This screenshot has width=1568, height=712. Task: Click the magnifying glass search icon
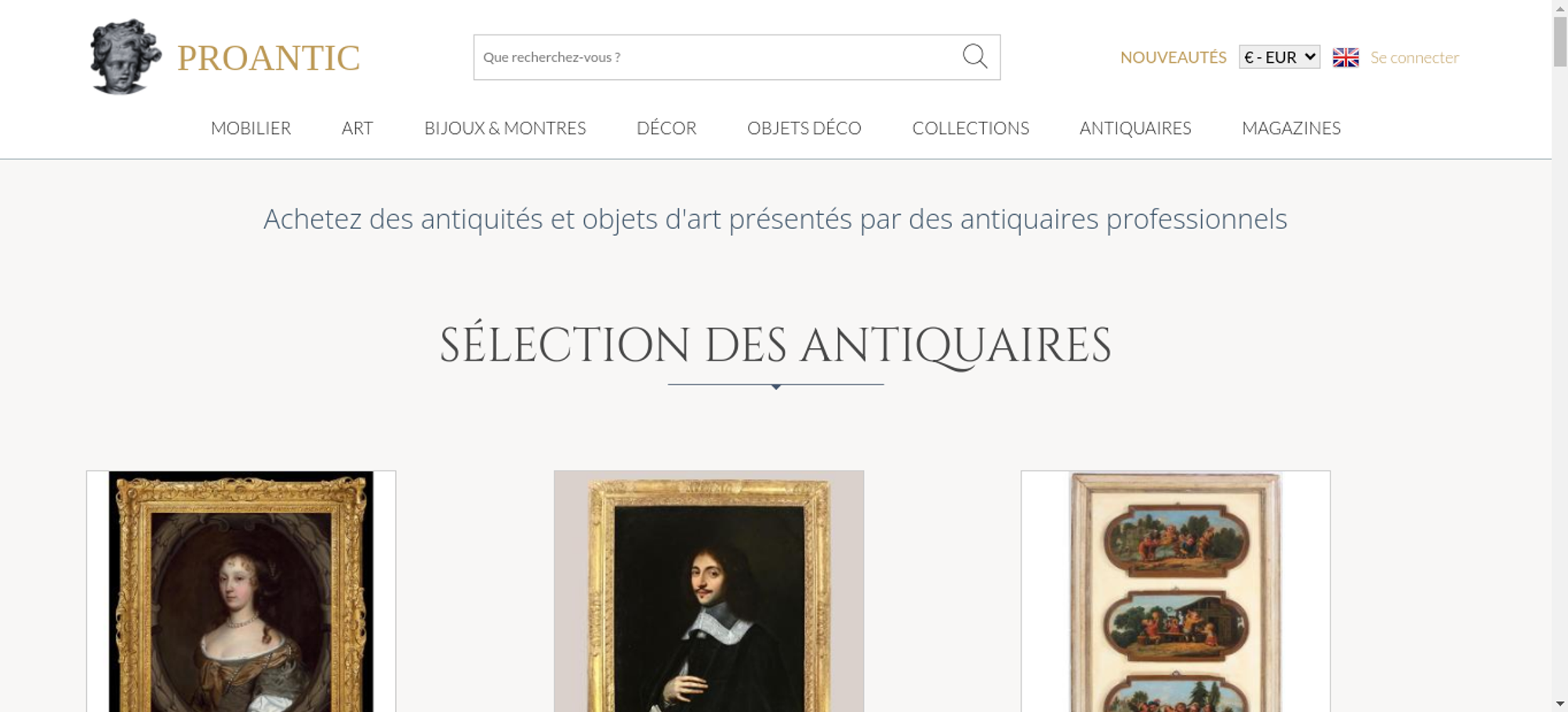(x=975, y=56)
